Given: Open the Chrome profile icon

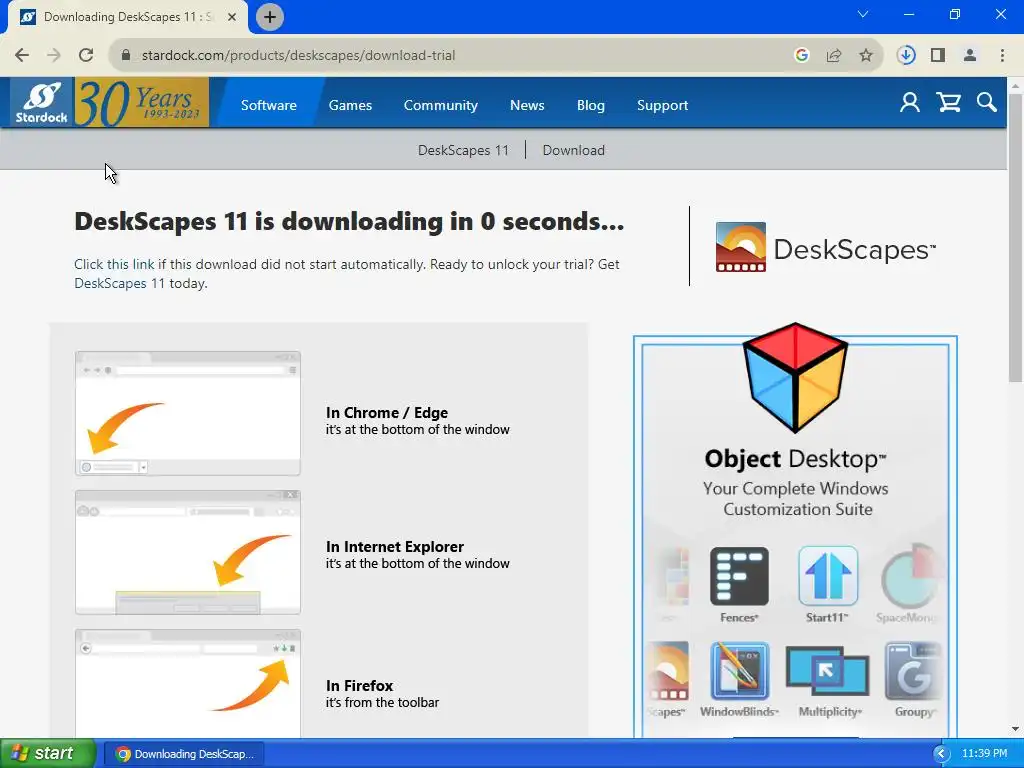Looking at the screenshot, I should point(970,56).
